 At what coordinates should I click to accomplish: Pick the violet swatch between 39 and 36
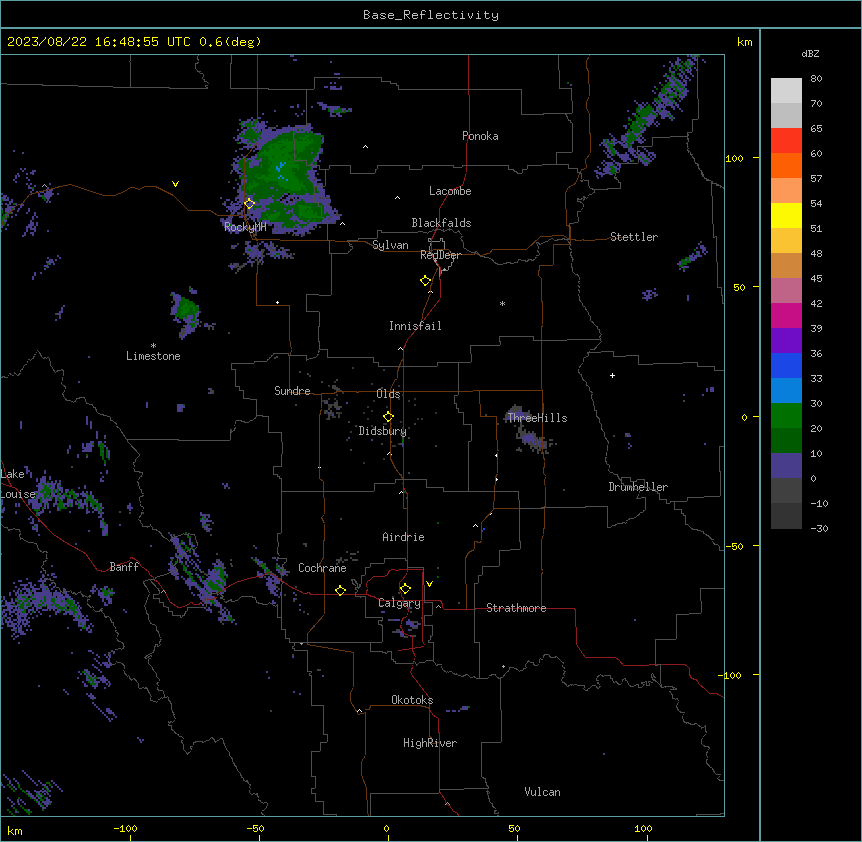click(786, 340)
